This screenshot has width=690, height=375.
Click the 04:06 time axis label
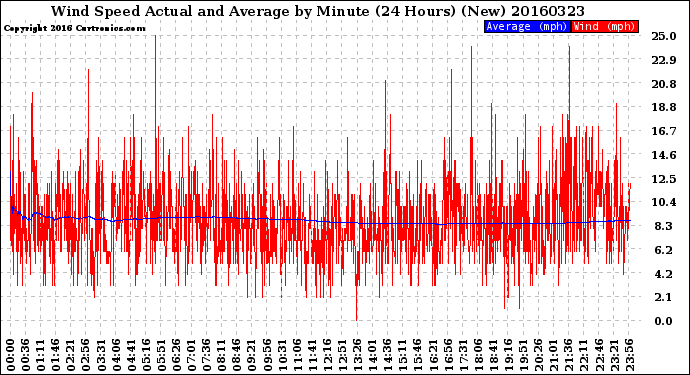pos(116,355)
